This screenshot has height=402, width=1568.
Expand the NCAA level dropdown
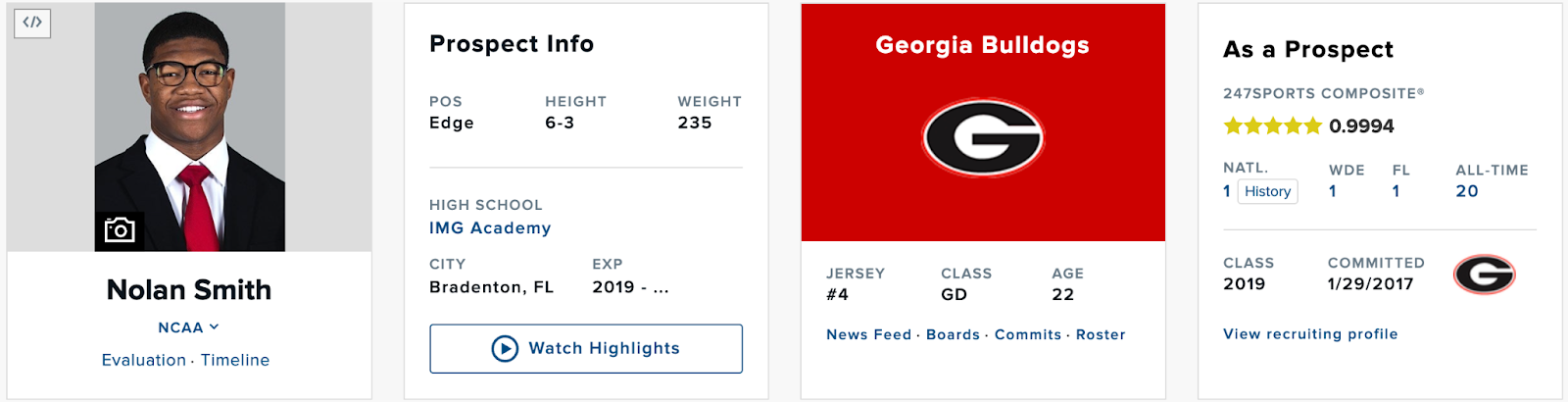click(188, 327)
